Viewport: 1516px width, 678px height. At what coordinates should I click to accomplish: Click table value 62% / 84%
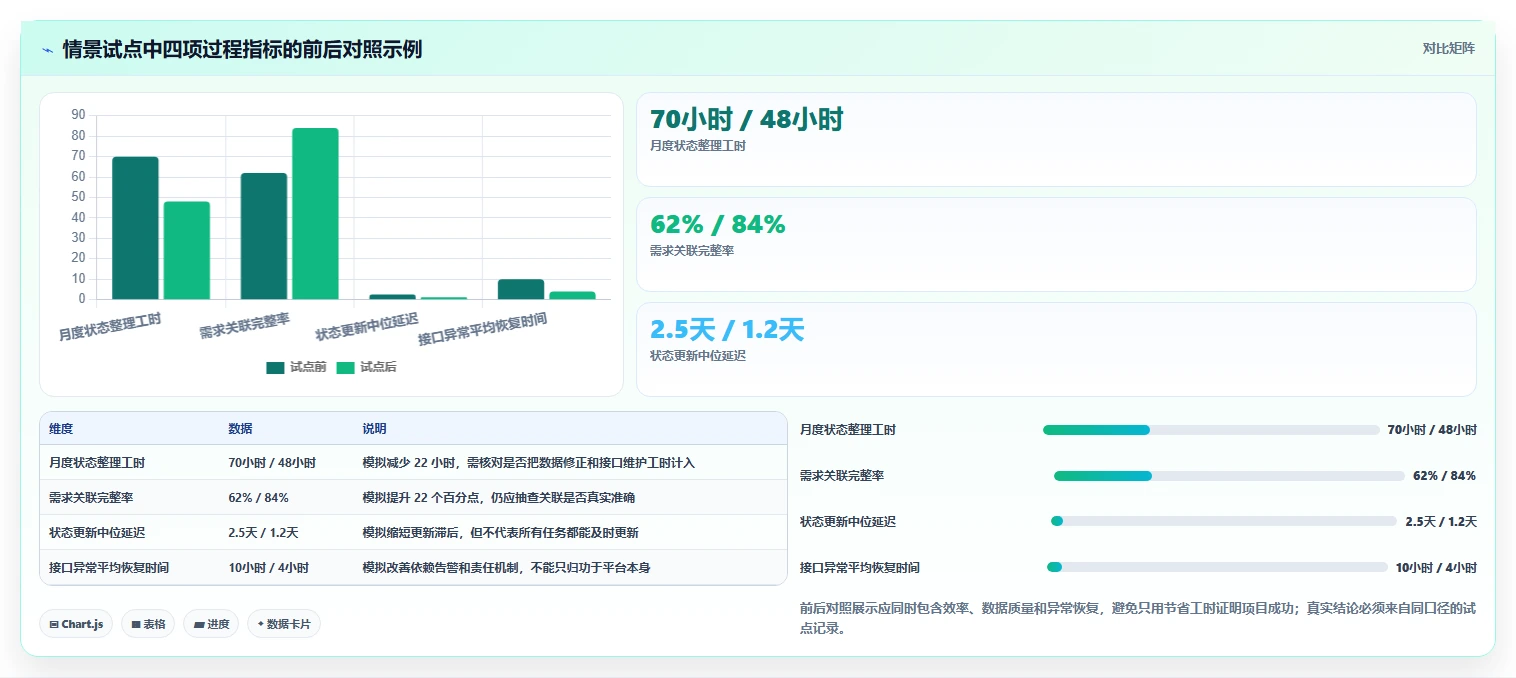[x=258, y=498]
